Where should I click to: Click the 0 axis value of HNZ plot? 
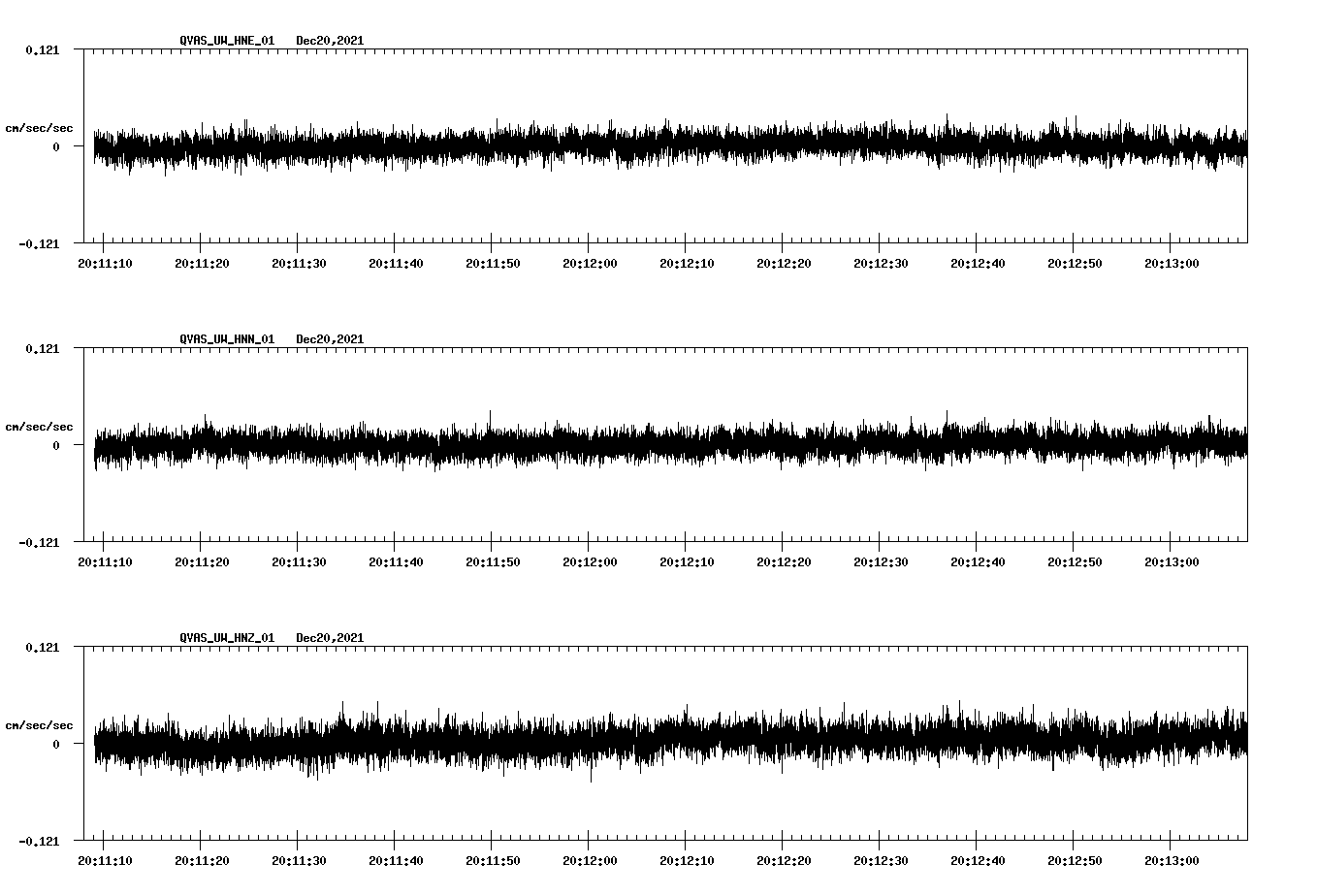click(x=55, y=744)
